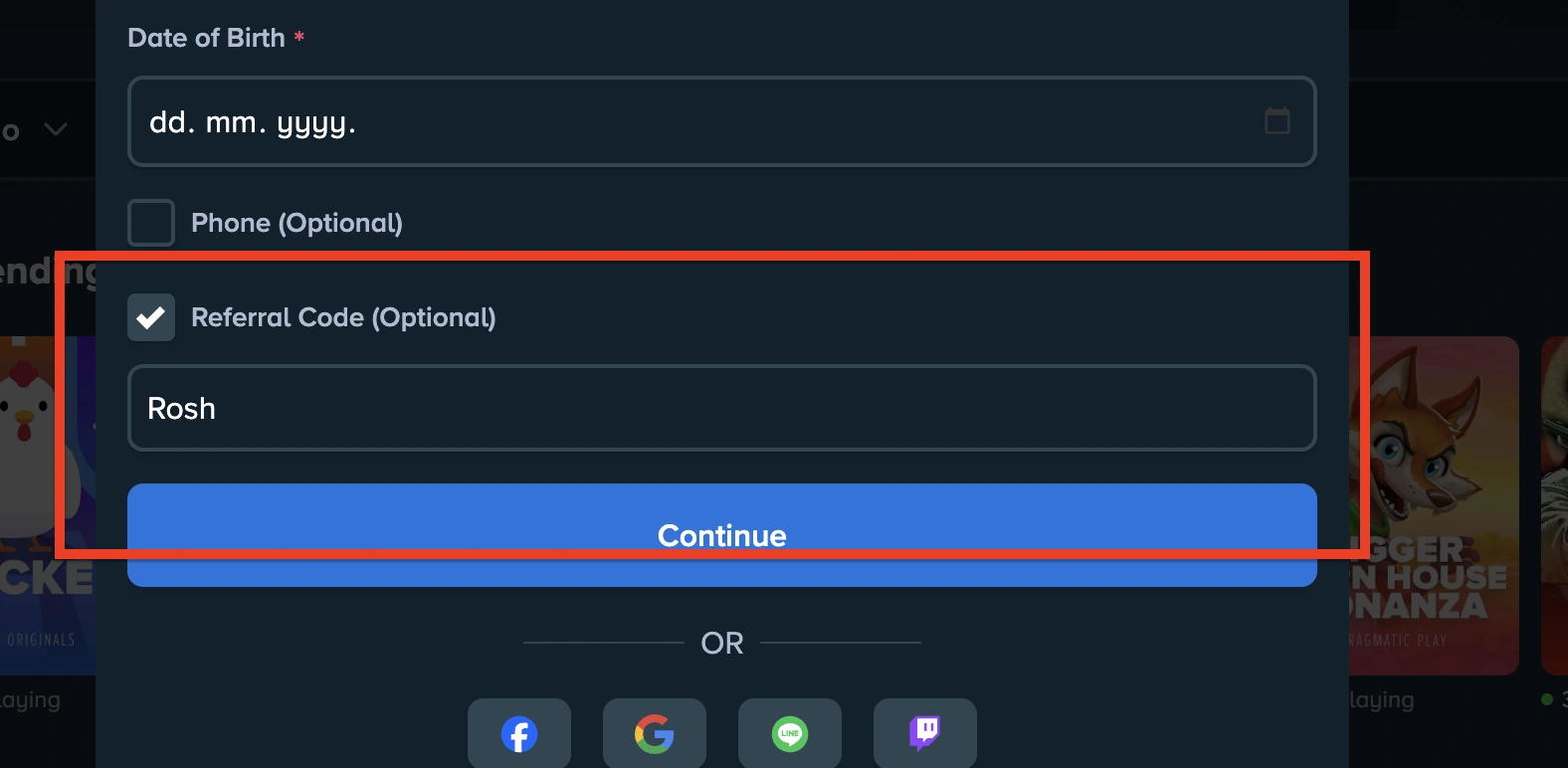Image resolution: width=1568 pixels, height=768 pixels.
Task: Open the calendar picker in the Date of Birth field
Action: click(1276, 121)
